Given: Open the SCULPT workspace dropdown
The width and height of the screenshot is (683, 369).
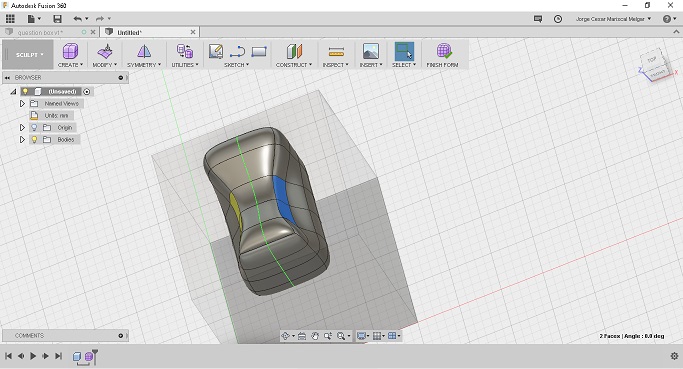Looking at the screenshot, I should (x=30, y=55).
